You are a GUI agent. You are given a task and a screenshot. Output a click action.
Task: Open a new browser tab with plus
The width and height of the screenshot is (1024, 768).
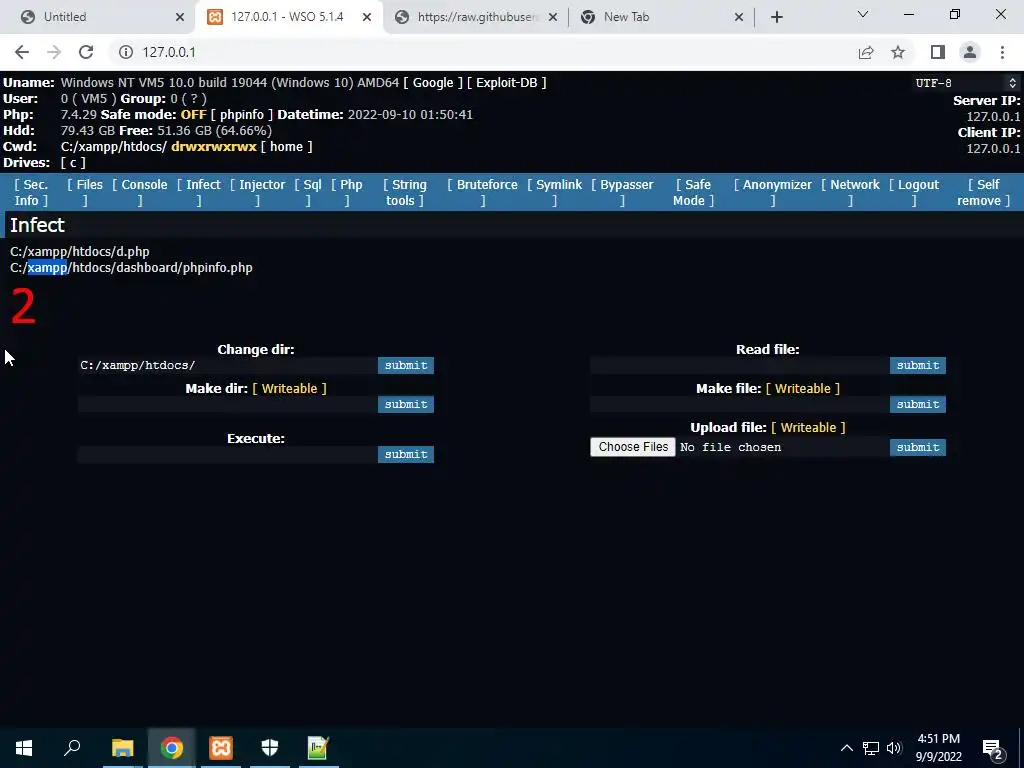776,17
